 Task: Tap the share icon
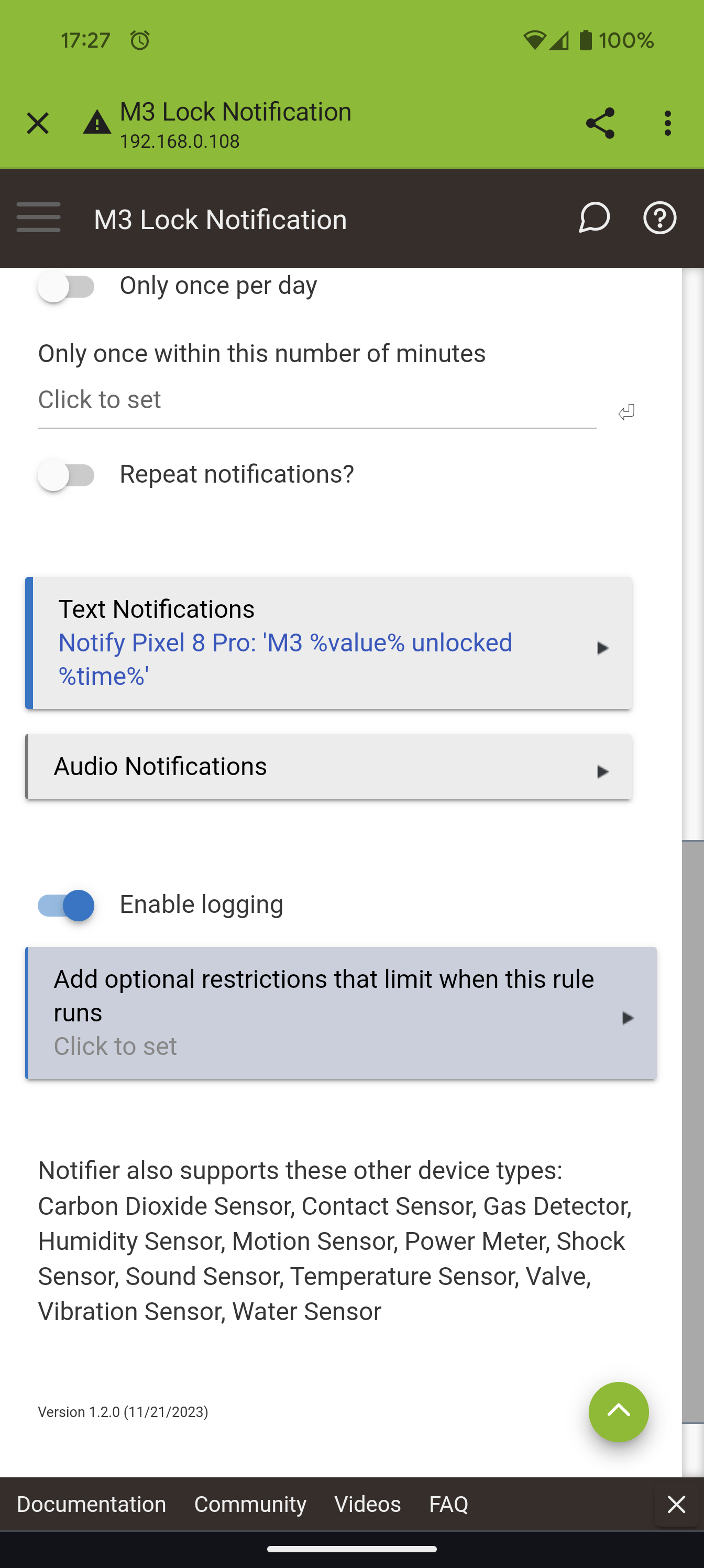600,124
